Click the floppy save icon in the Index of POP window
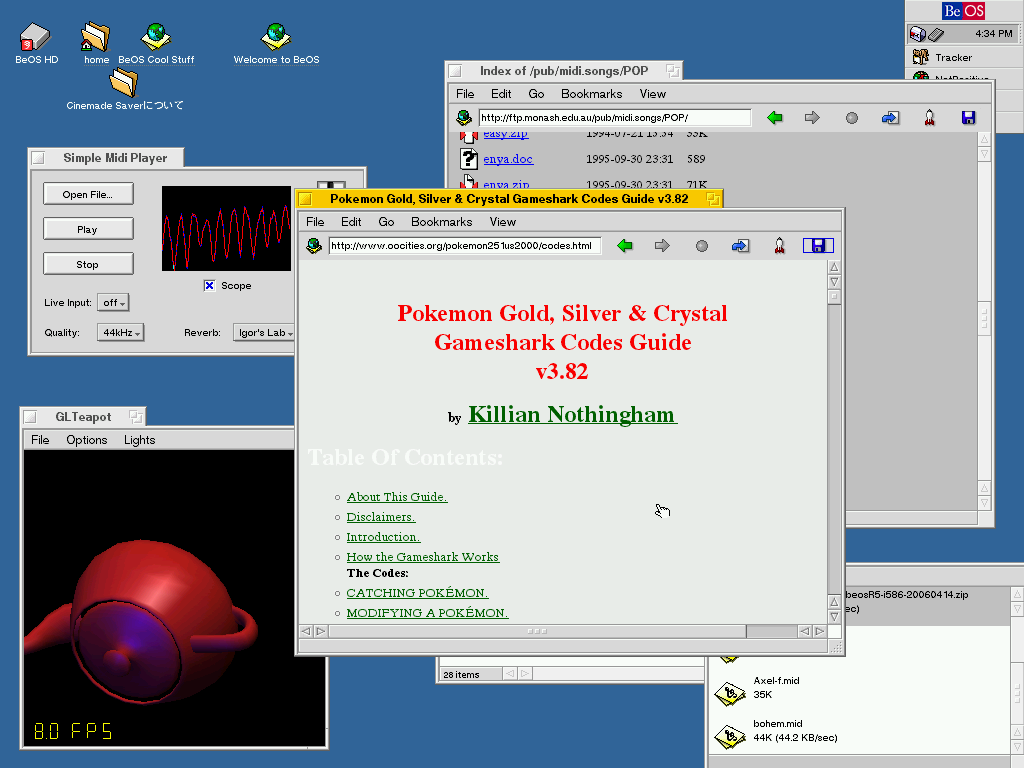1024x768 pixels. click(x=968, y=118)
